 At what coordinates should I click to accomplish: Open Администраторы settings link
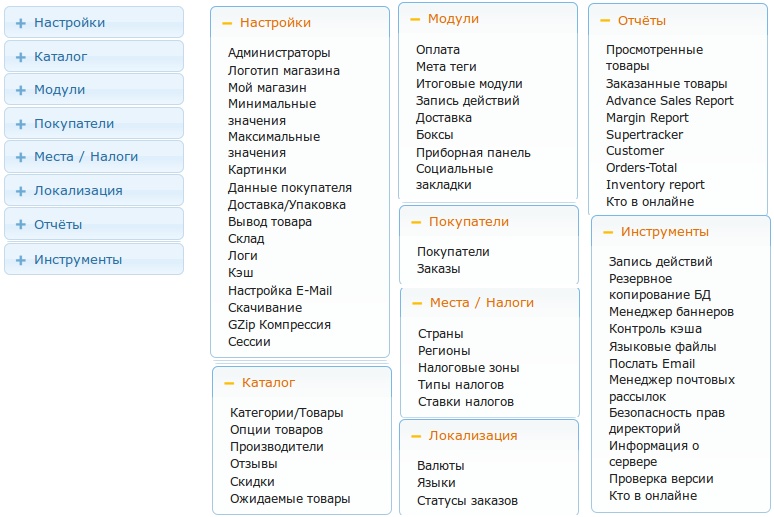click(279, 53)
